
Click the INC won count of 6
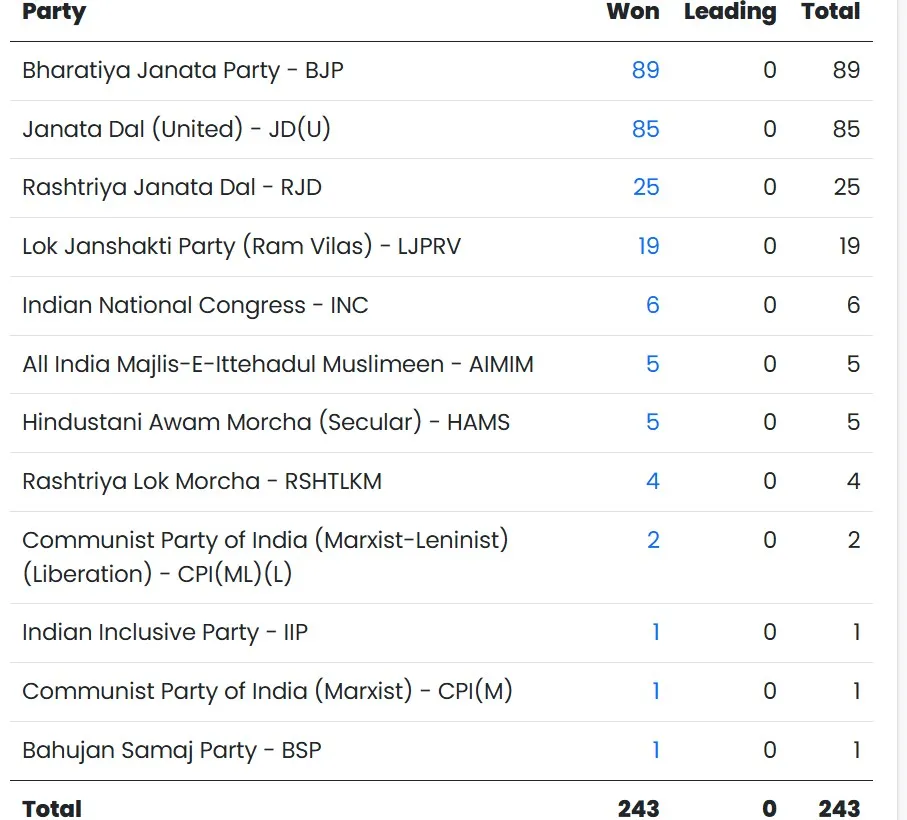click(x=652, y=305)
